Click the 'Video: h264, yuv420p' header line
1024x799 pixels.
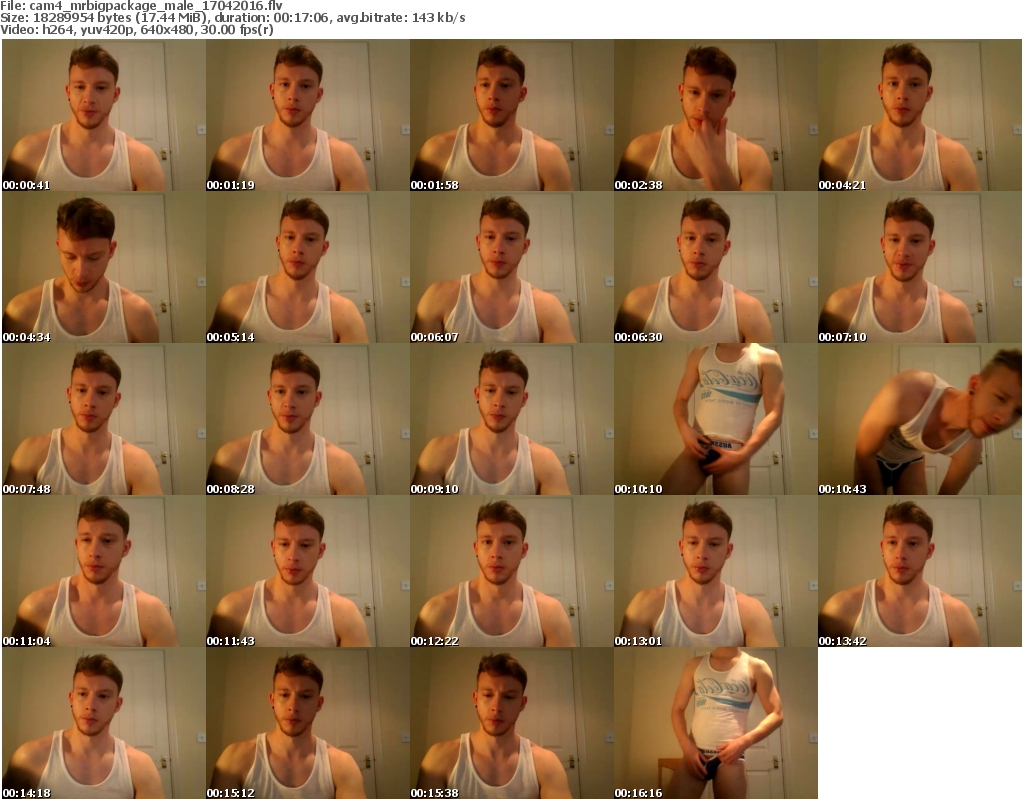(x=136, y=30)
